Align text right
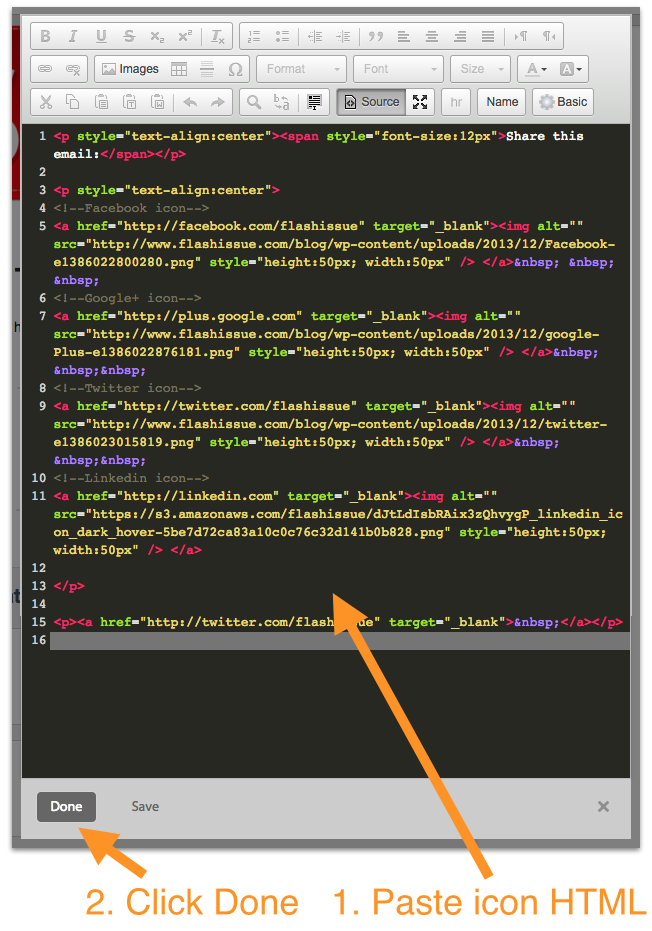This screenshot has width=652, height=931. [460, 36]
